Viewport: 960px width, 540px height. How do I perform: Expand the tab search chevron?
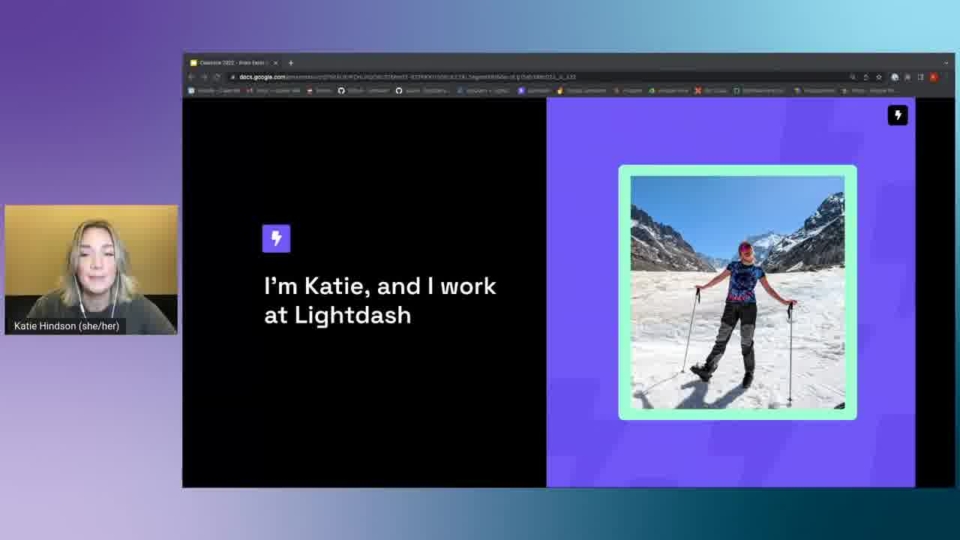946,63
